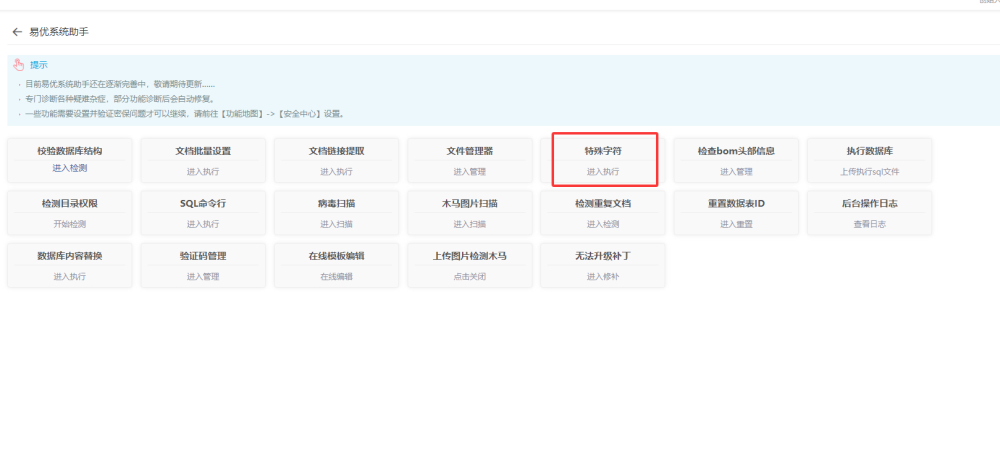Screen dimensions: 1000x453
Task: Click 在线编辑 under 在线模板编辑
Action: tap(336, 276)
